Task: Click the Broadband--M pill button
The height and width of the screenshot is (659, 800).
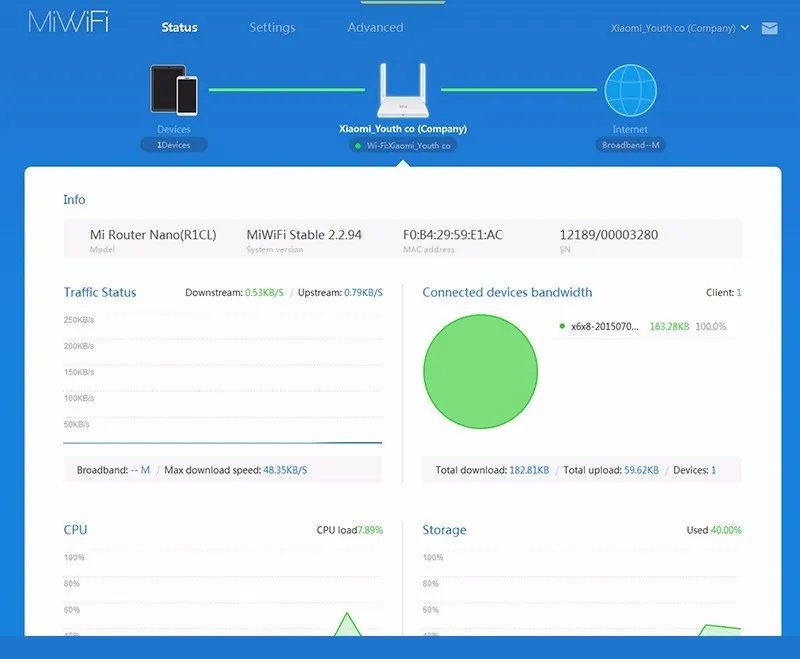Action: click(x=630, y=145)
